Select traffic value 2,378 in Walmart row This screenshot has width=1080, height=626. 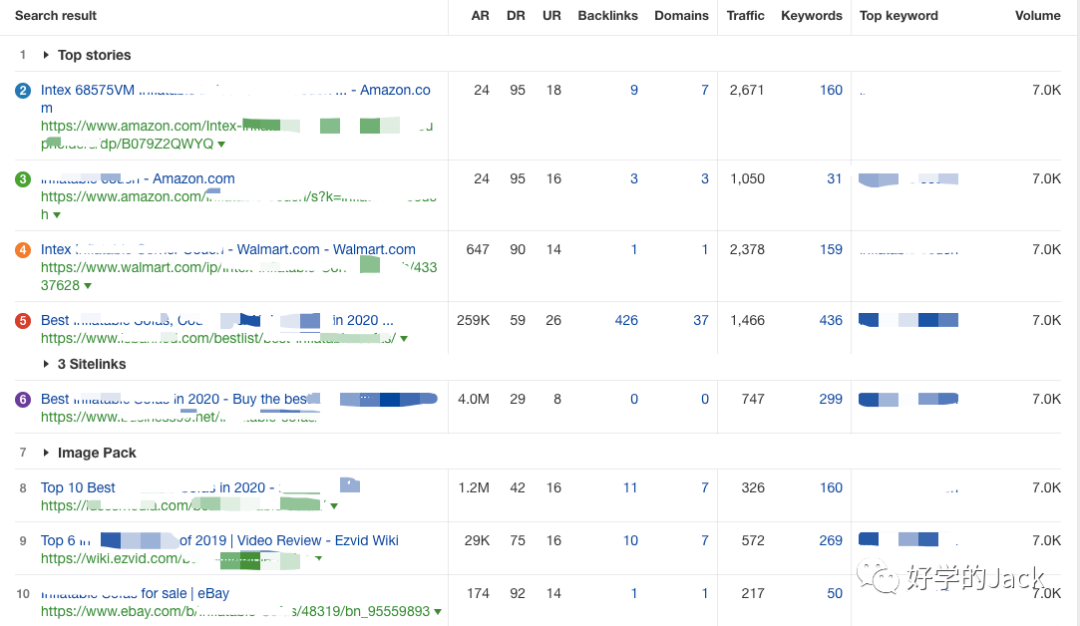click(x=747, y=250)
